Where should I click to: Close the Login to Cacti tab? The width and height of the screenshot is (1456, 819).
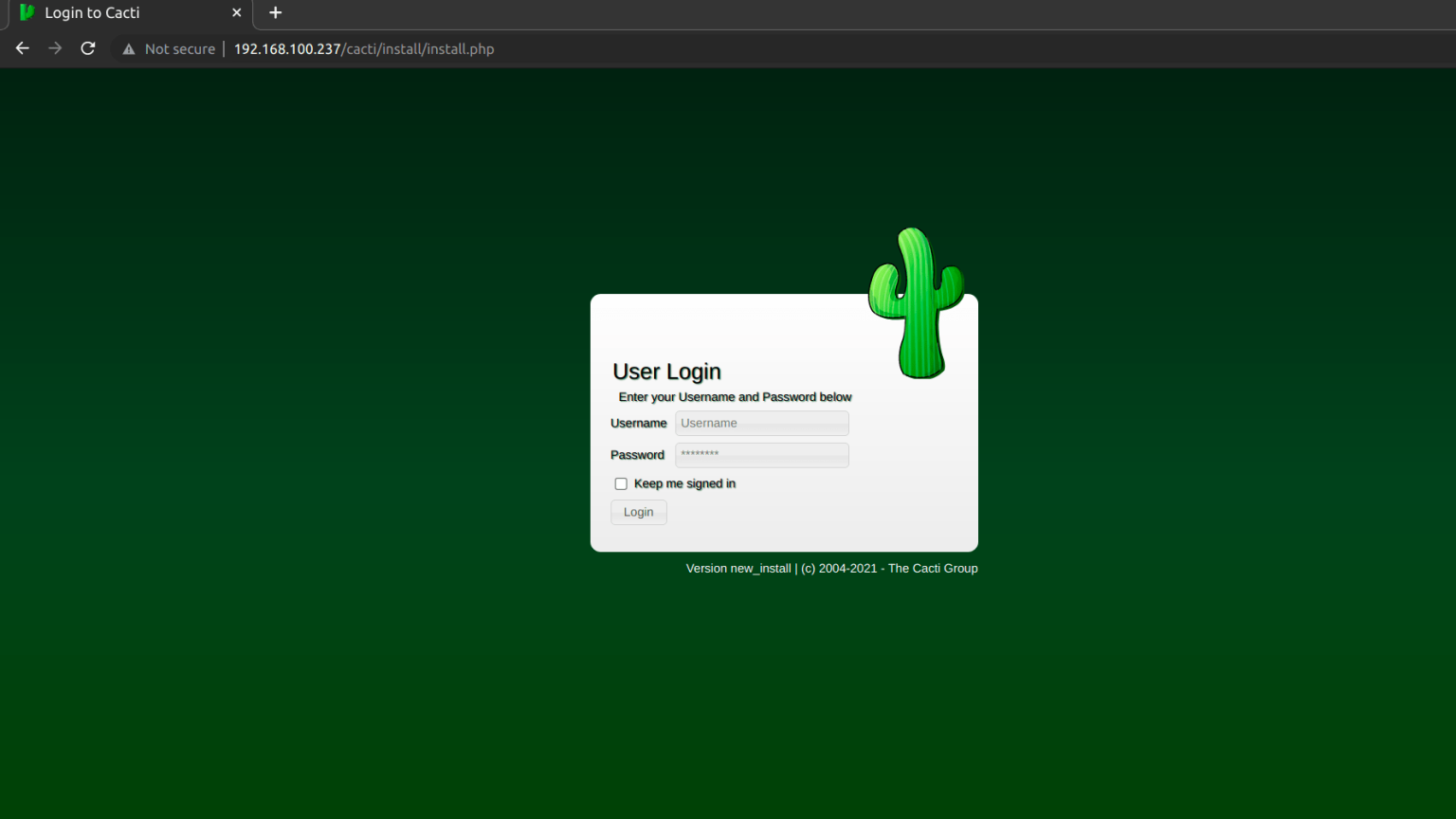[x=237, y=13]
